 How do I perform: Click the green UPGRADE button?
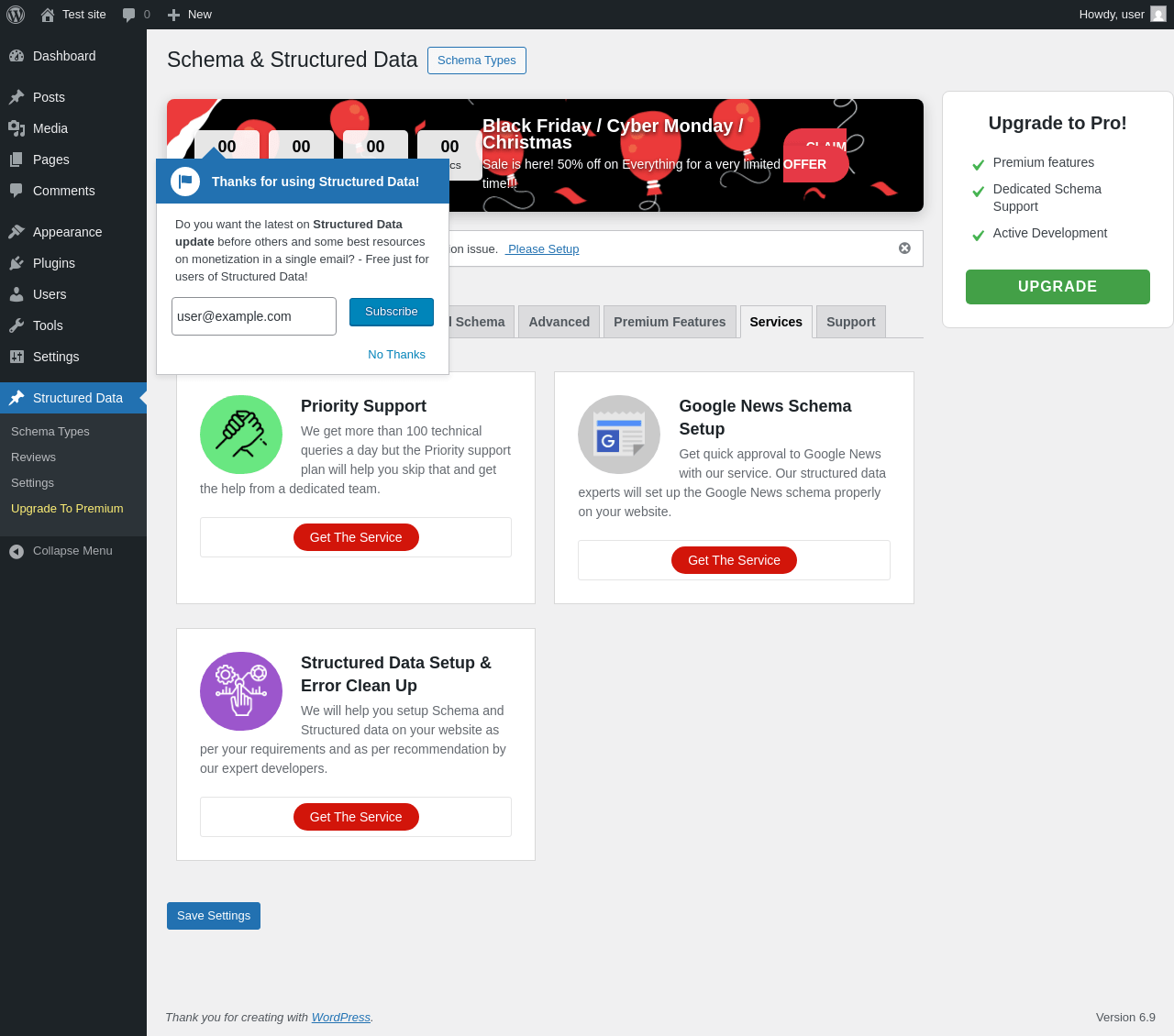[1058, 287]
